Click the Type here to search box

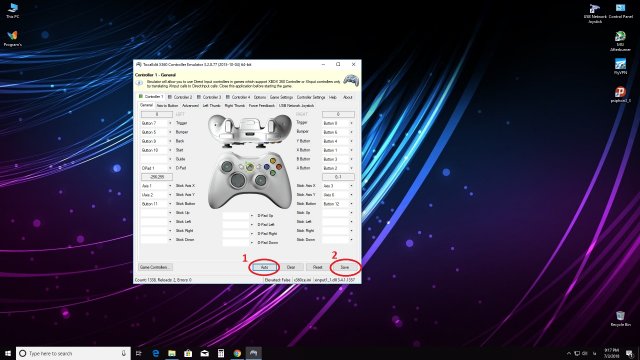(x=73, y=353)
